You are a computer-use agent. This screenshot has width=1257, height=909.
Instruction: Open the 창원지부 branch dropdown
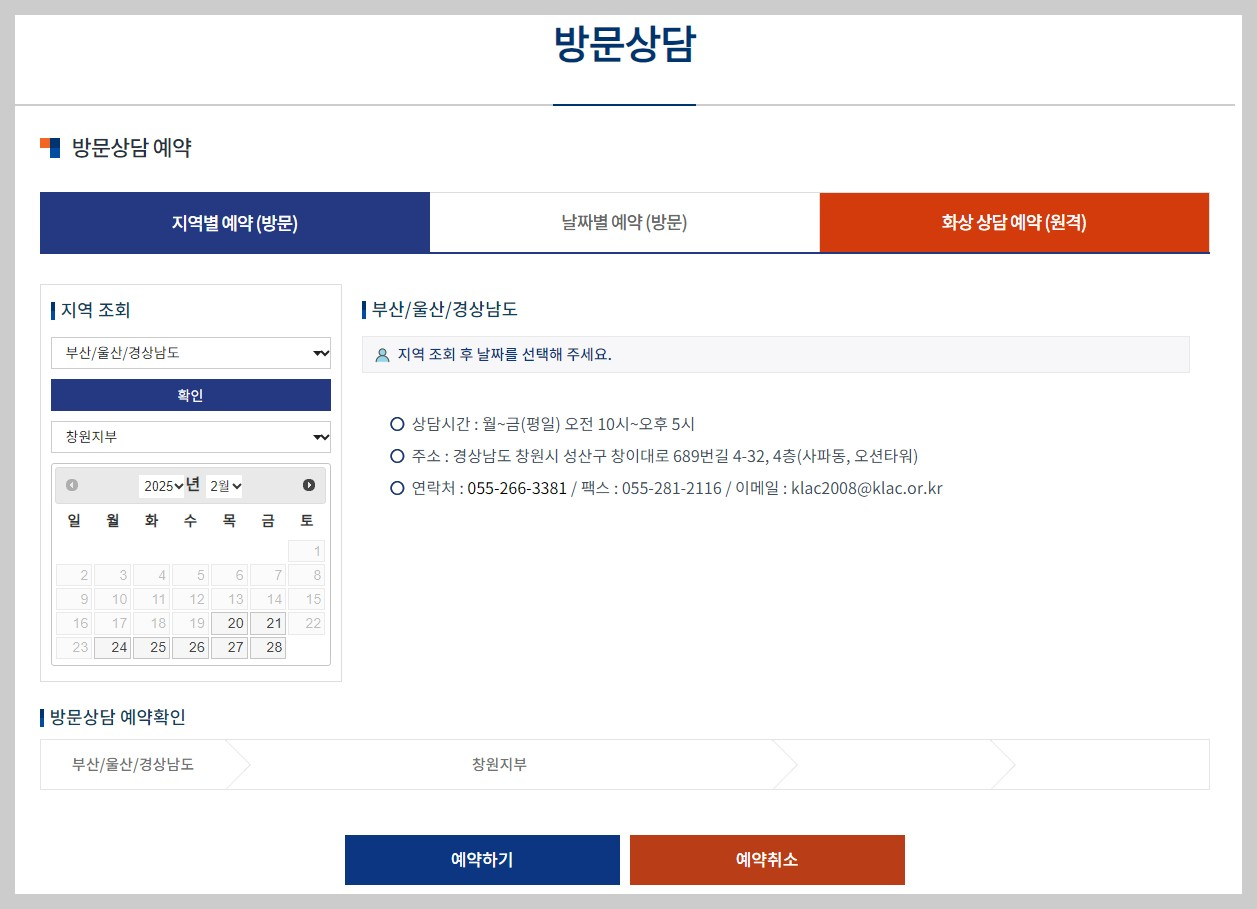[191, 437]
